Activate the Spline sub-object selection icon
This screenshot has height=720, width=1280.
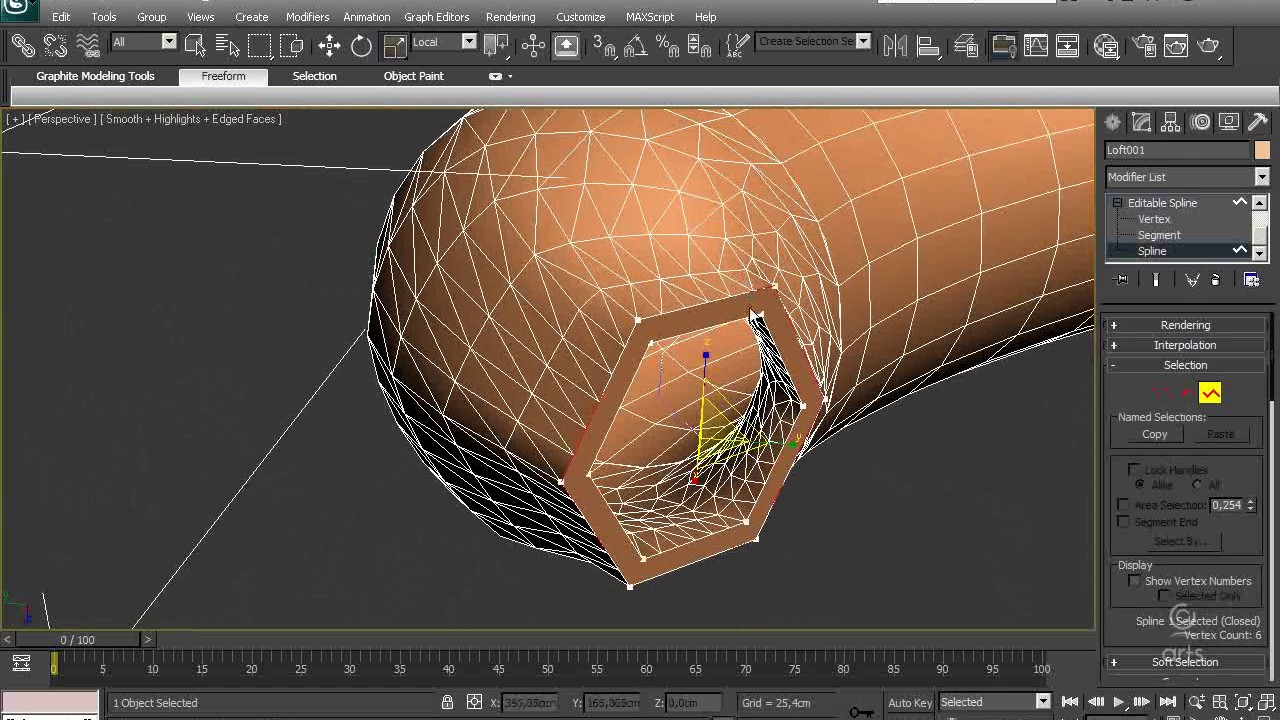pos(1210,393)
